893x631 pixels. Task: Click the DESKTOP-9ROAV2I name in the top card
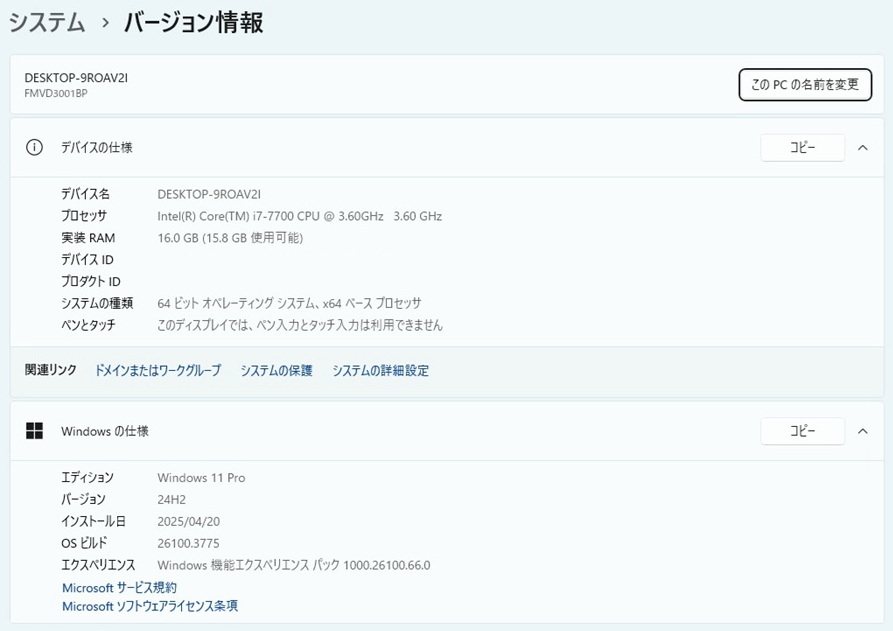pos(76,78)
